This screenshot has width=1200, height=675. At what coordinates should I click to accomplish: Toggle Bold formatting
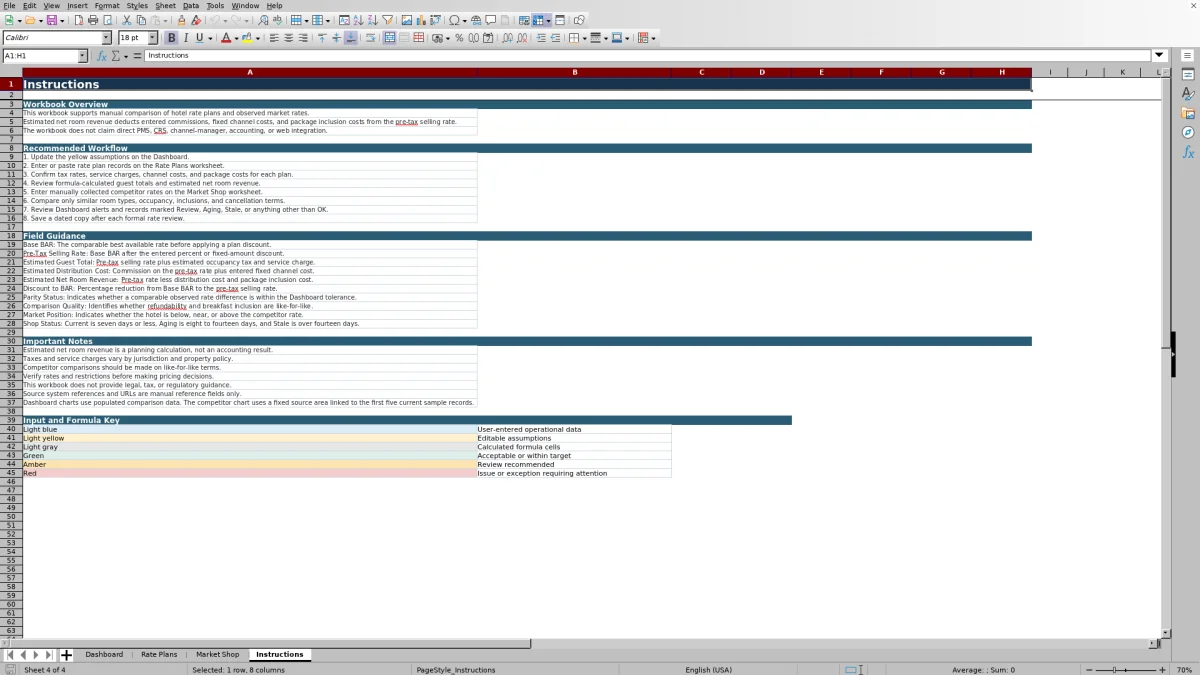click(171, 38)
